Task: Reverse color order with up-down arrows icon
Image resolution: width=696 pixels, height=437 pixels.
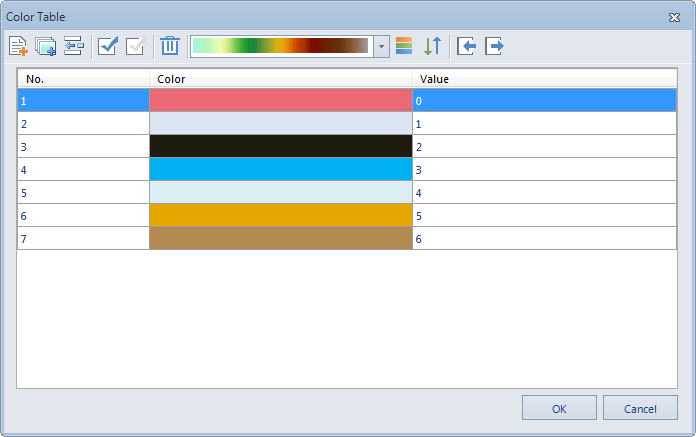Action: pyautogui.click(x=432, y=46)
